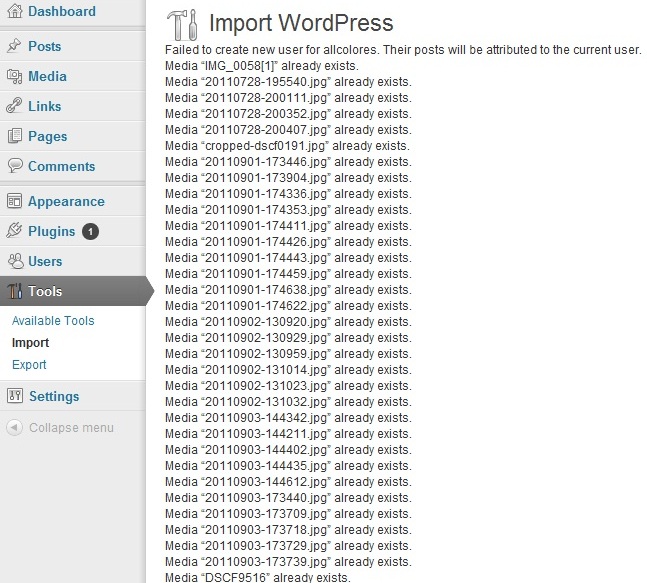Open the Posts menu

(x=45, y=46)
